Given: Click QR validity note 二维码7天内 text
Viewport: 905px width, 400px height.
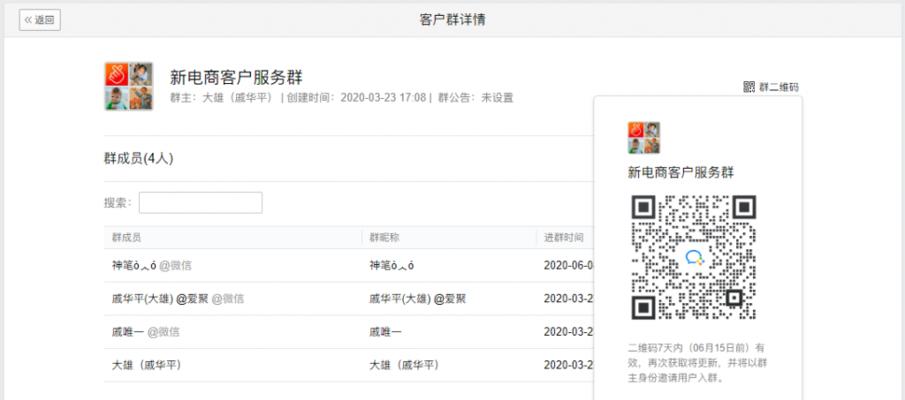Looking at the screenshot, I should (x=697, y=363).
